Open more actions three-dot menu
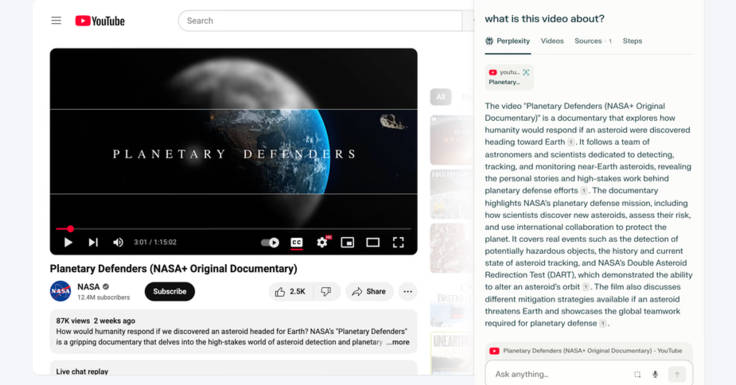This screenshot has height=385, width=736. 408,292
